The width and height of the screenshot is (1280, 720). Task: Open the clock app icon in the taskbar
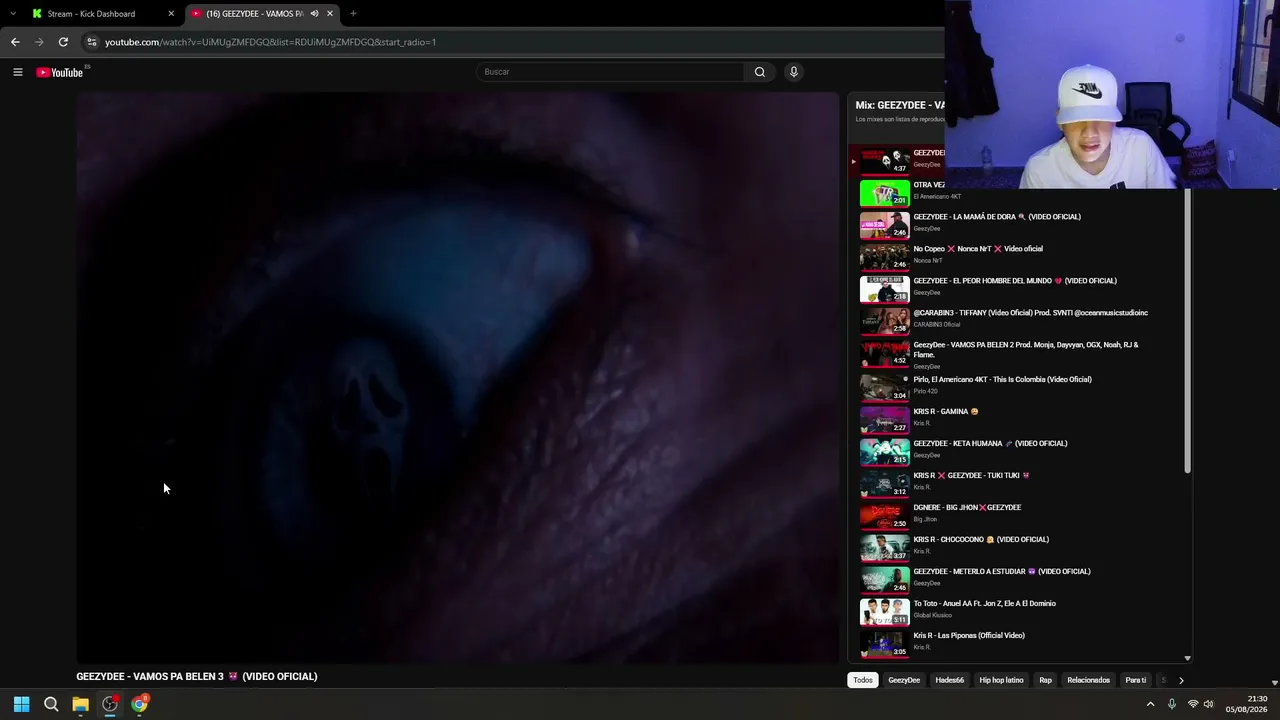click(x=110, y=704)
